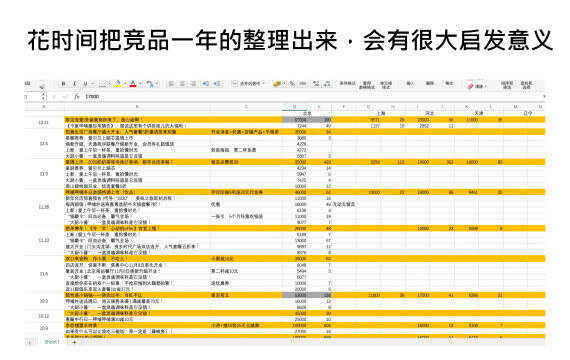Open the 条件格式 conditional formatting button
570x360 pixels.
(348, 84)
